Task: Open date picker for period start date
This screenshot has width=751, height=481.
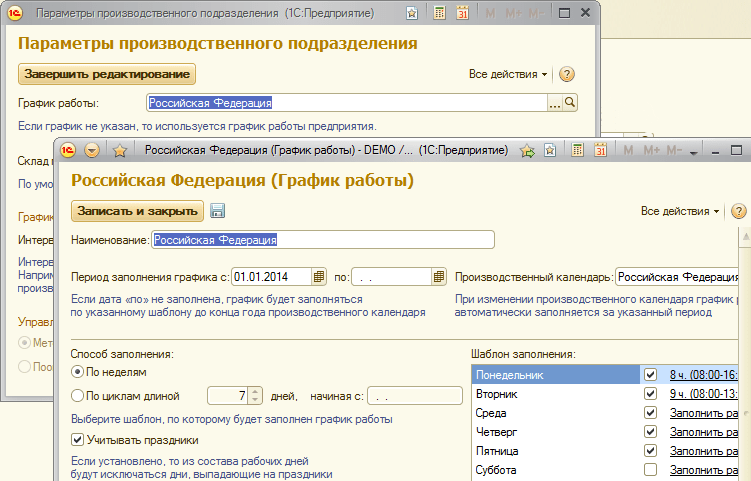Action: (x=319, y=277)
